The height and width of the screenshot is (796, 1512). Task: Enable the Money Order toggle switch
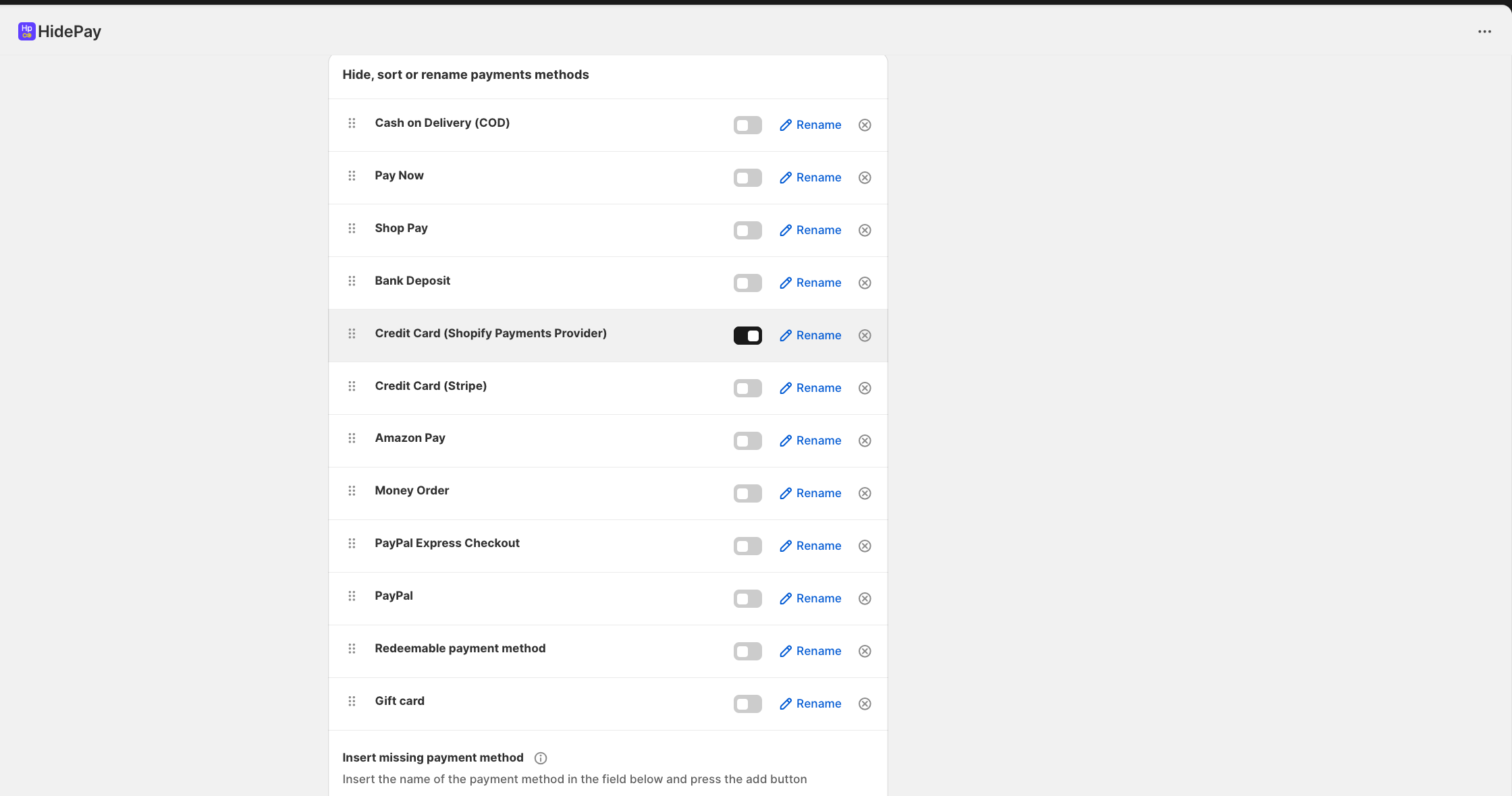(747, 494)
